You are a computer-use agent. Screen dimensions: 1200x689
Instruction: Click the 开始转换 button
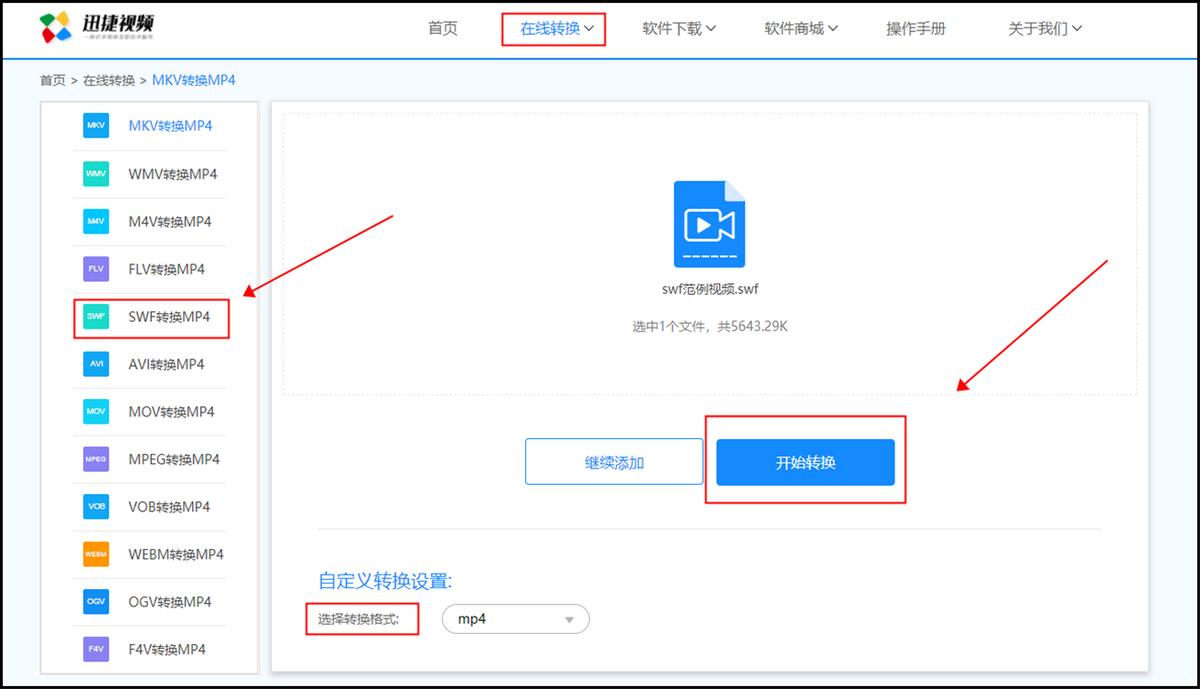pyautogui.click(x=805, y=461)
